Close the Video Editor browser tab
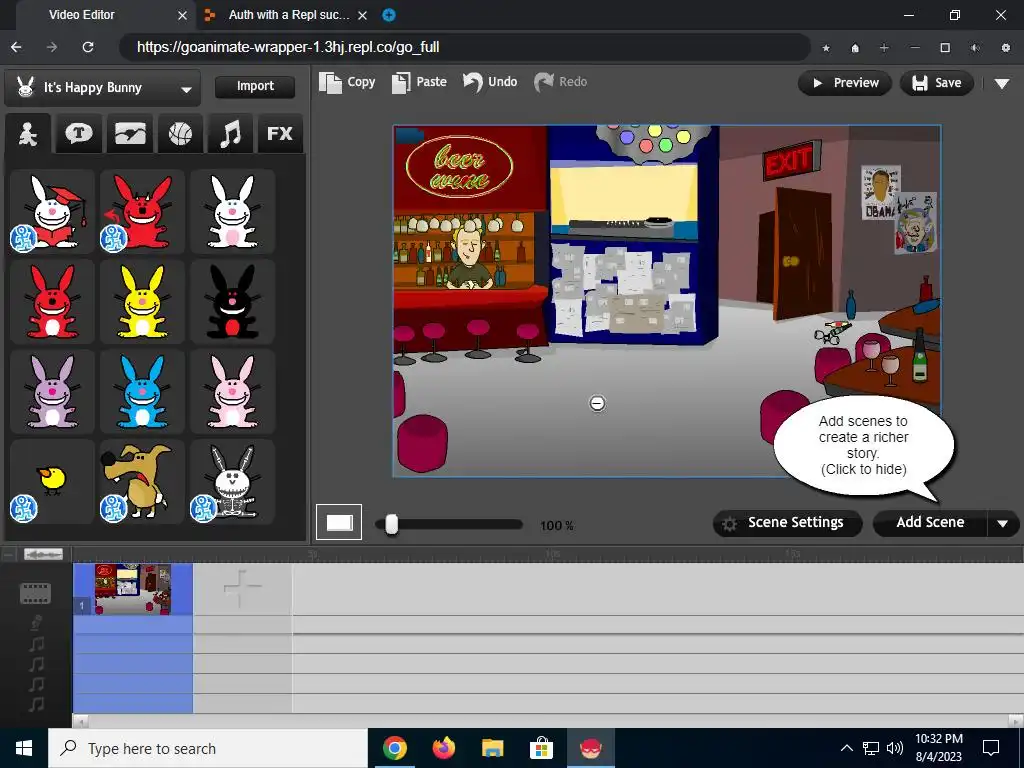The height and width of the screenshot is (768, 1024). point(182,16)
